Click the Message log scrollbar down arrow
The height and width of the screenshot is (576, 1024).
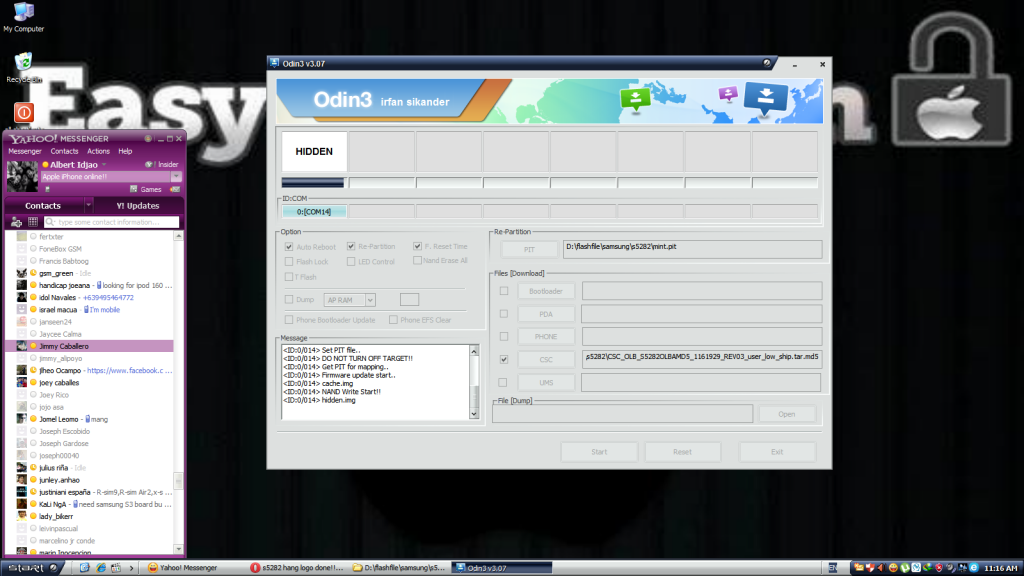tap(474, 414)
